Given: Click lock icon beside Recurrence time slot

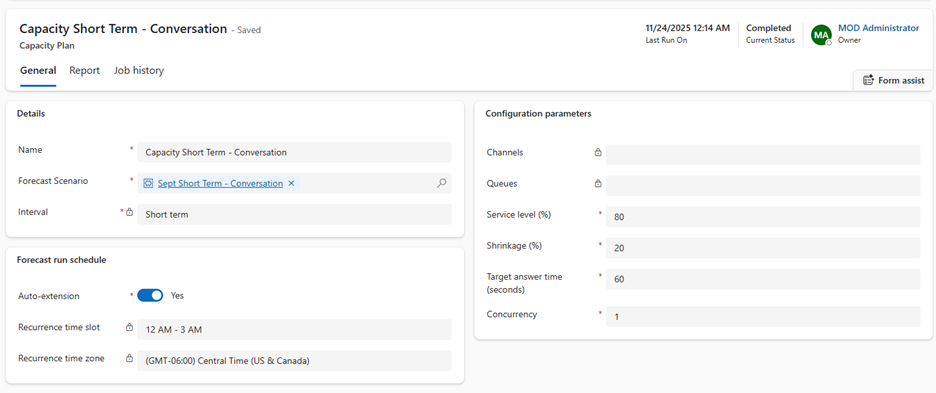Looking at the screenshot, I should tap(130, 327).
